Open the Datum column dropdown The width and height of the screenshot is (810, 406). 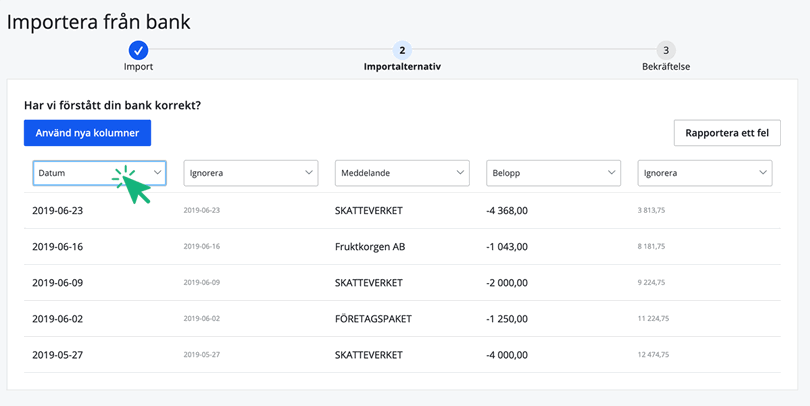click(x=99, y=173)
